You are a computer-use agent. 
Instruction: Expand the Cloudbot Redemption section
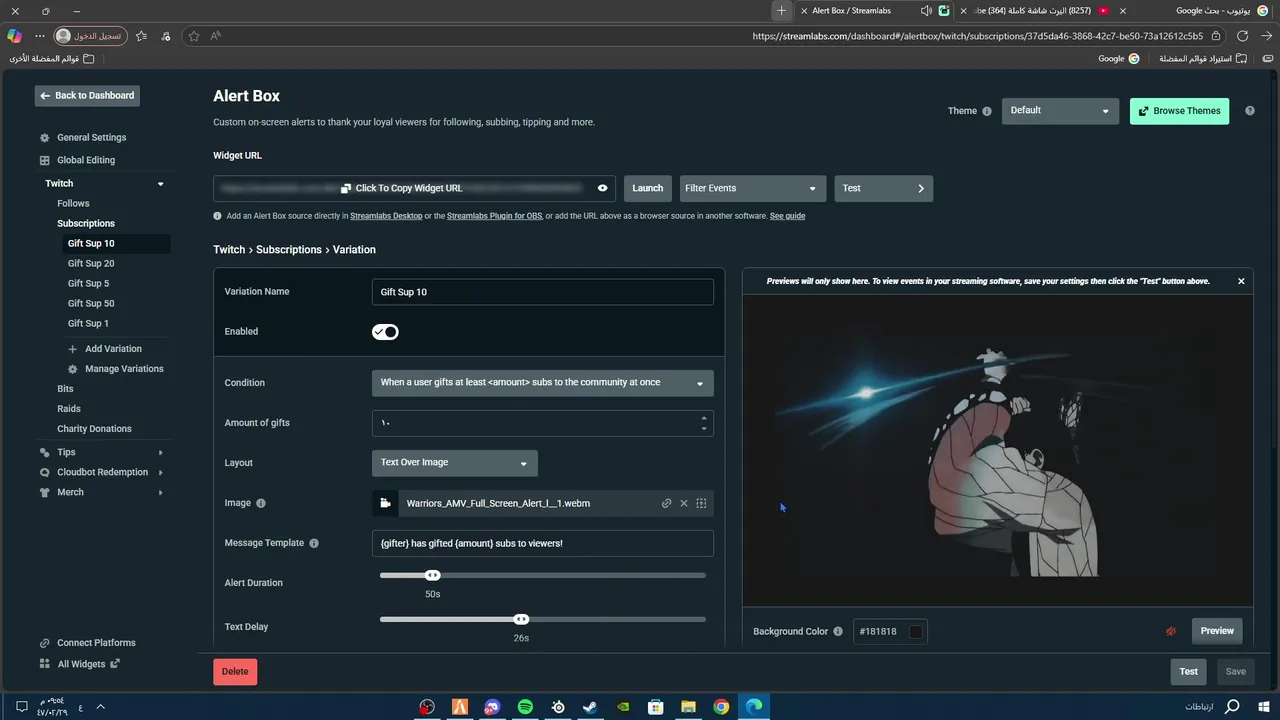tap(160, 472)
